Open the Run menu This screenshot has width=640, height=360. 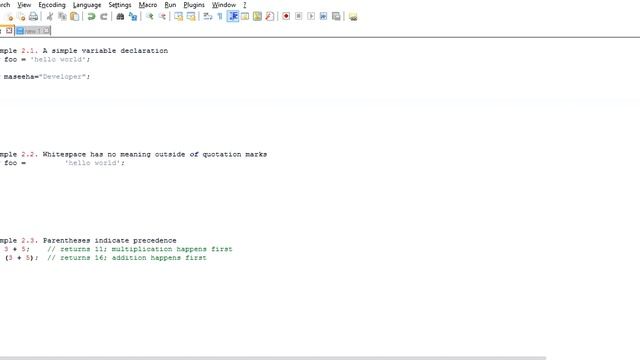[x=170, y=5]
